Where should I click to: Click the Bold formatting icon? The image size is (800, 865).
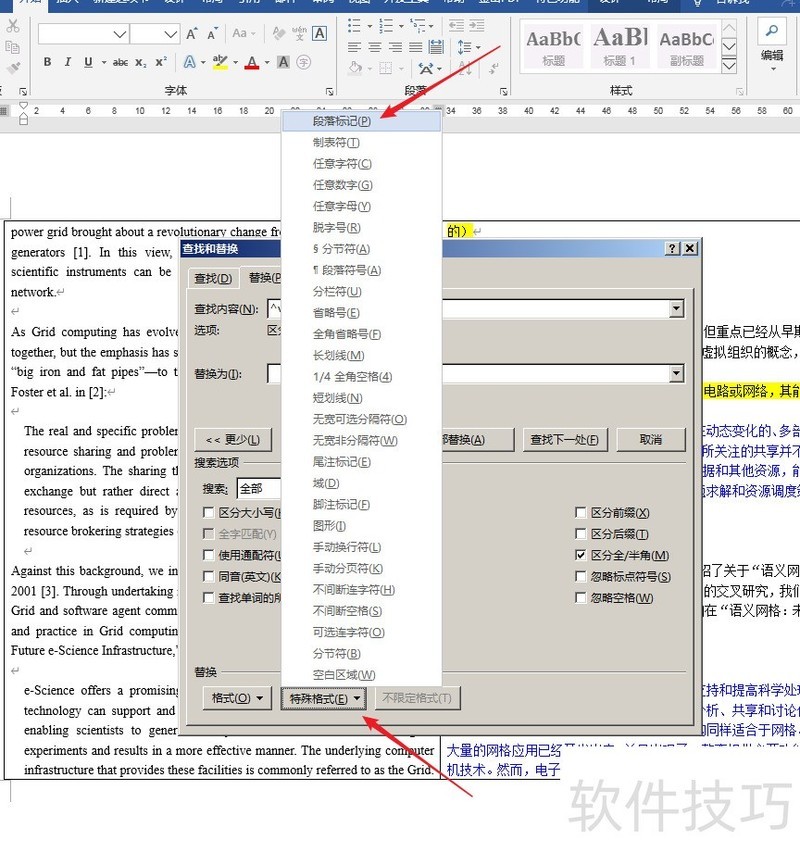47,62
